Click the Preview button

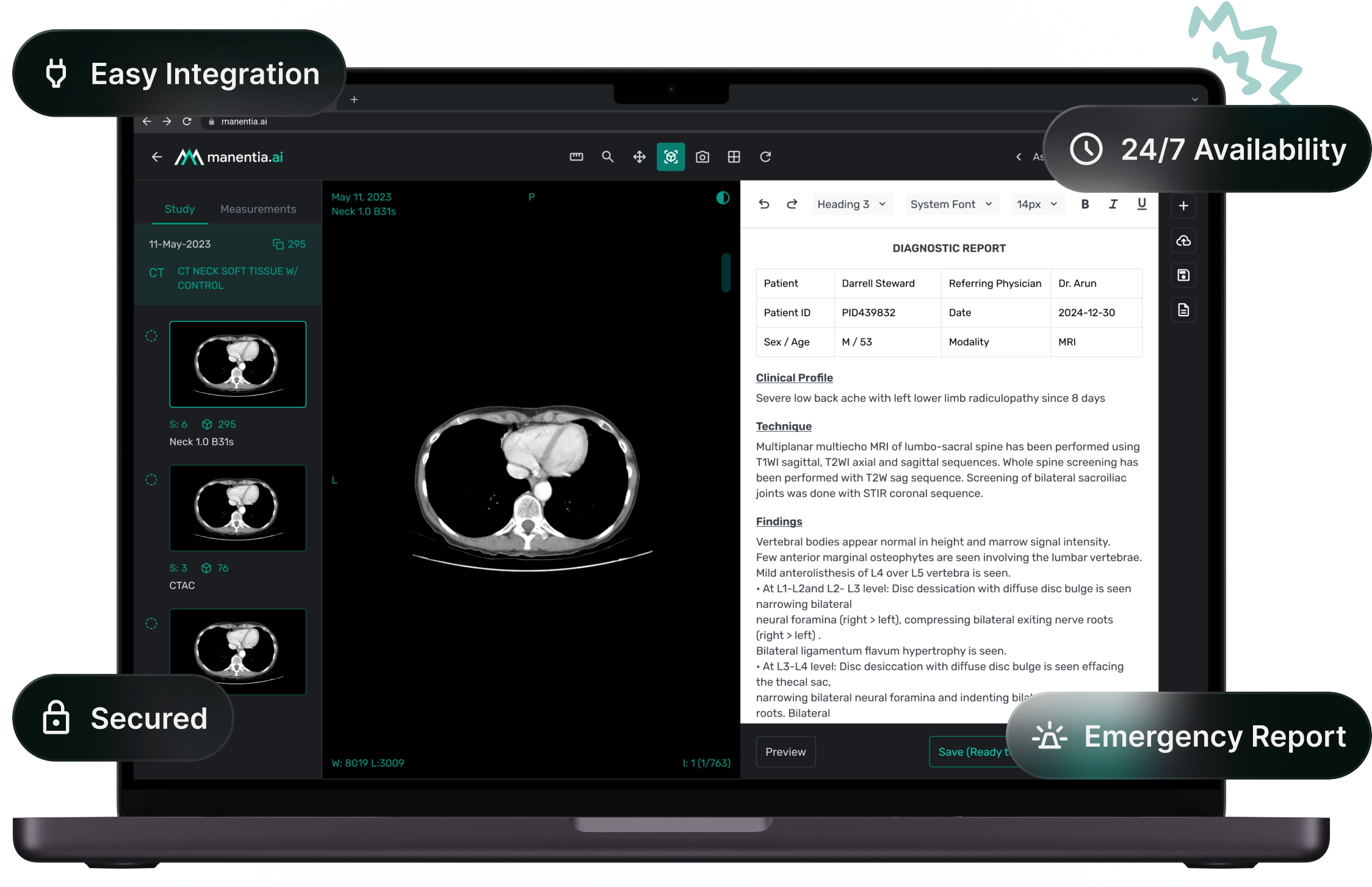point(785,751)
